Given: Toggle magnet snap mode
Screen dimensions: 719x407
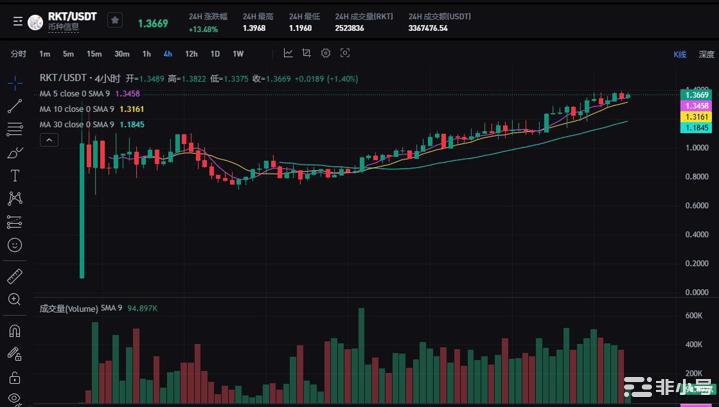Looking at the screenshot, I should pos(15,330).
